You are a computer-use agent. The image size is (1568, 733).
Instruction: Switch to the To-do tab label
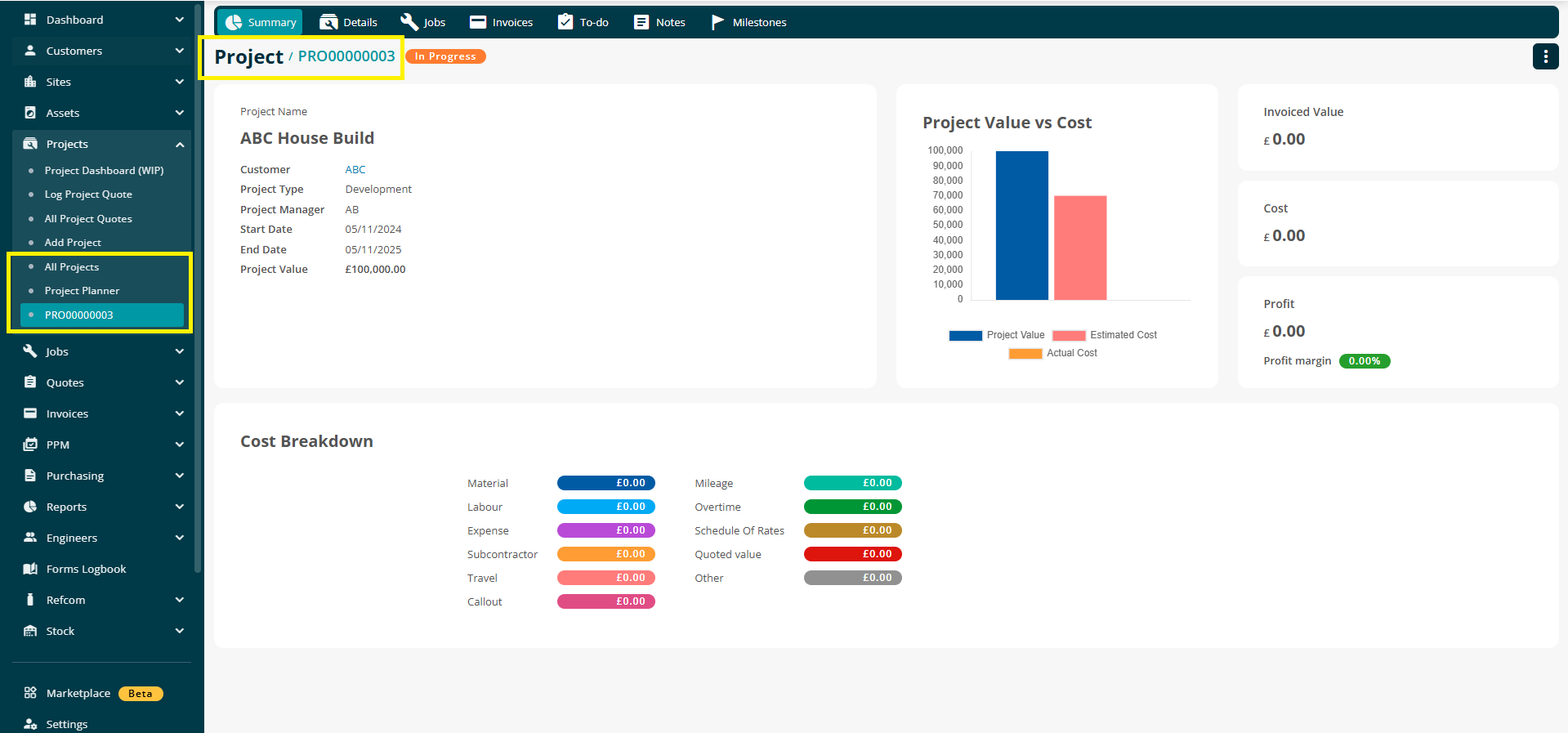[594, 22]
